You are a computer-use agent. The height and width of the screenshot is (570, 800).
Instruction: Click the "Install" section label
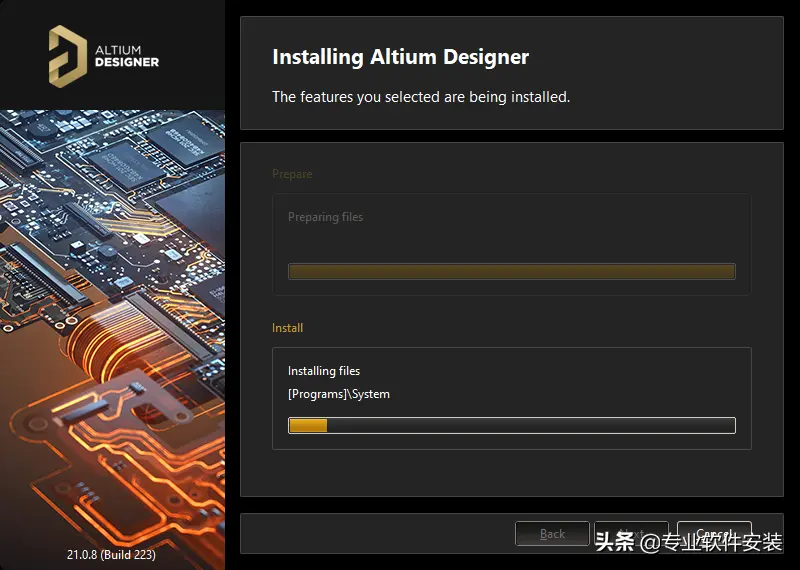(287, 328)
